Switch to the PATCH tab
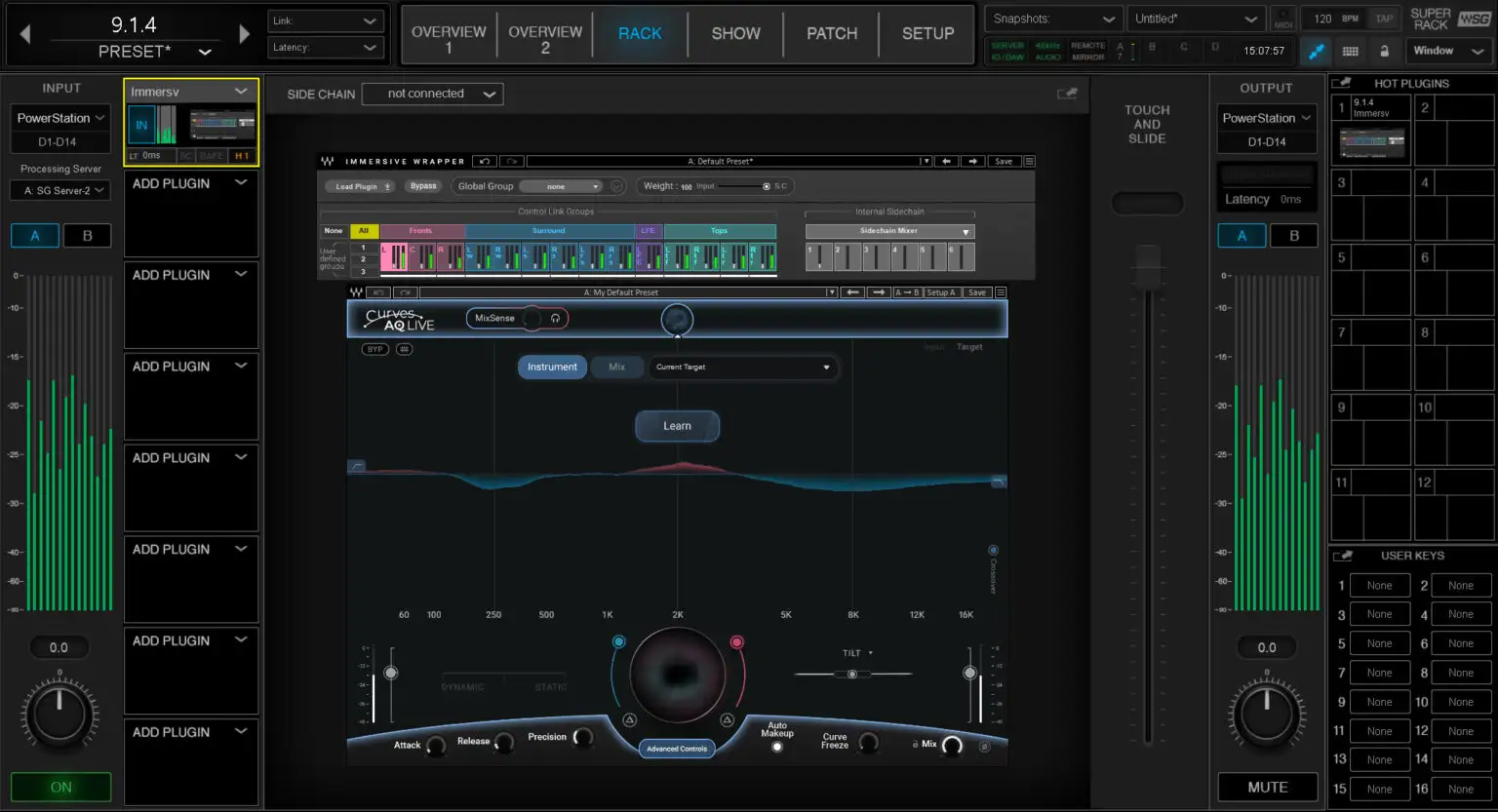Image resolution: width=1498 pixels, height=812 pixels. coord(830,34)
